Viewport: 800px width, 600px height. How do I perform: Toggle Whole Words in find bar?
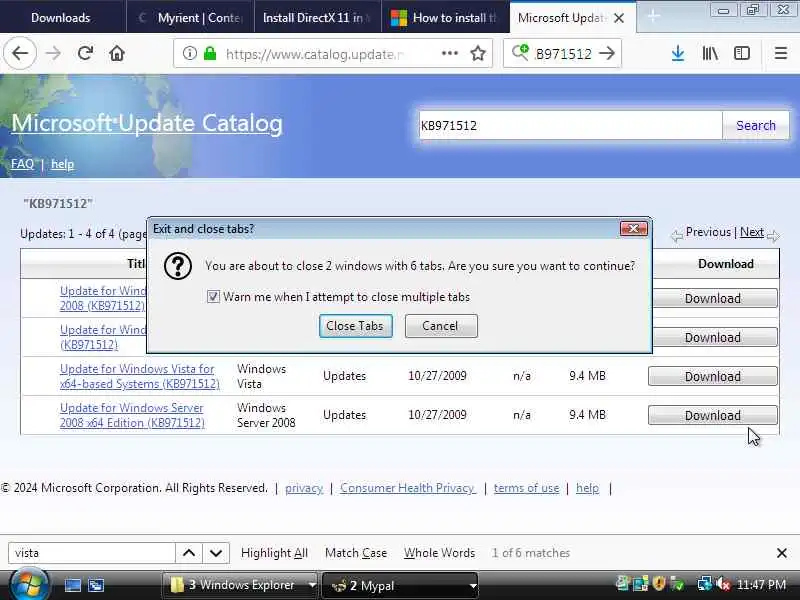tap(439, 553)
